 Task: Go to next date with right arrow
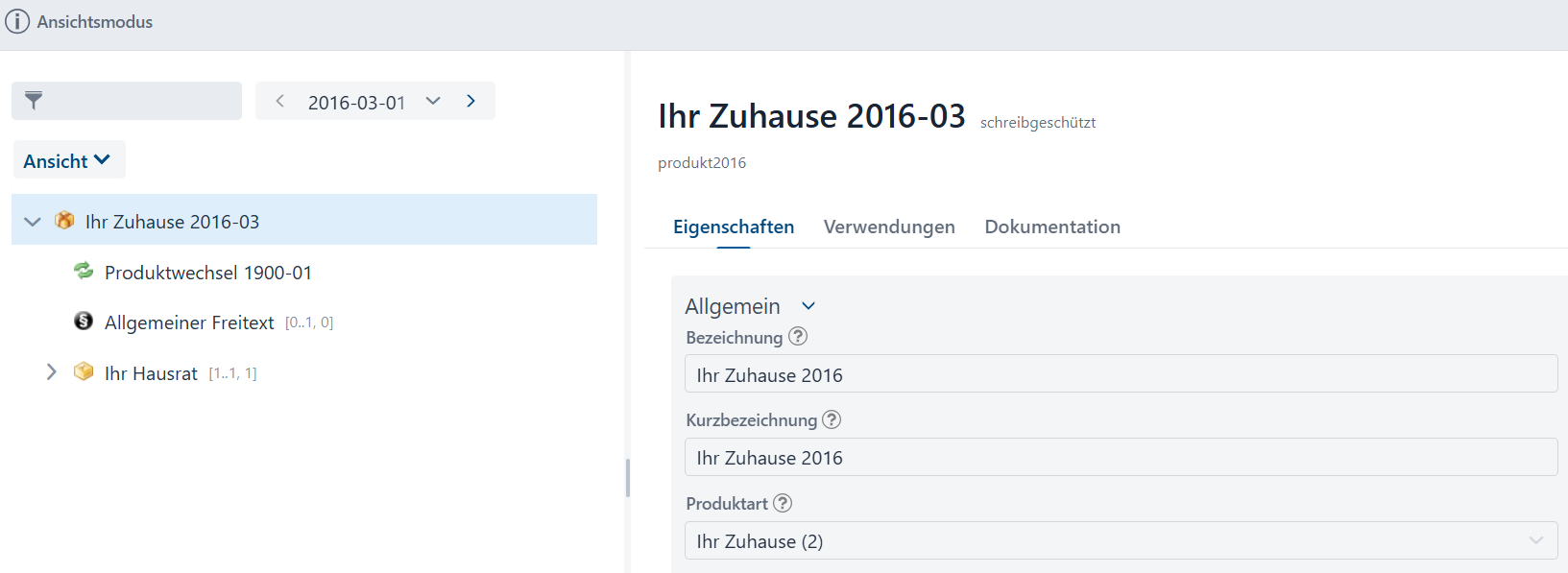coord(470,101)
